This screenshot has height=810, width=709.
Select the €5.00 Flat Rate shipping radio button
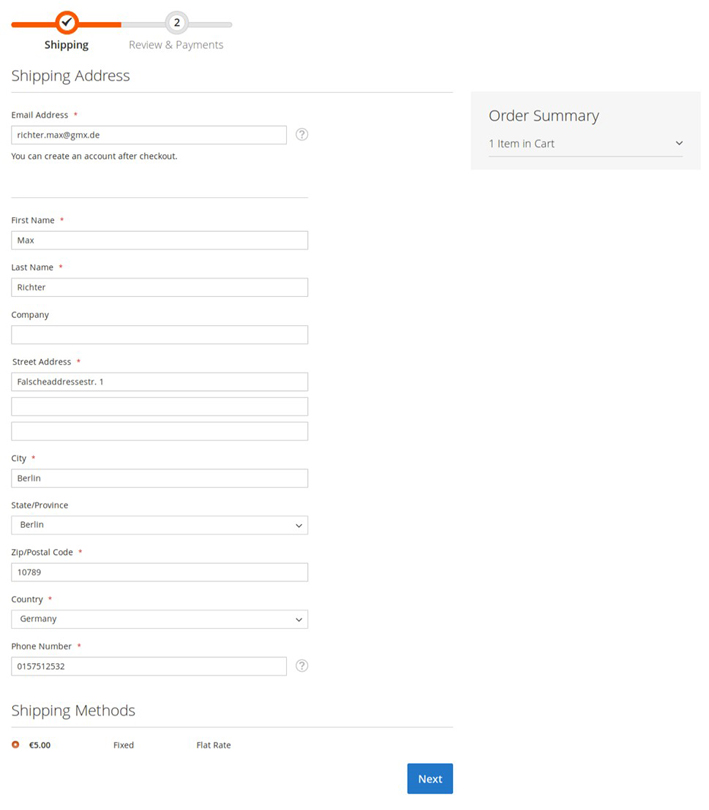15,745
